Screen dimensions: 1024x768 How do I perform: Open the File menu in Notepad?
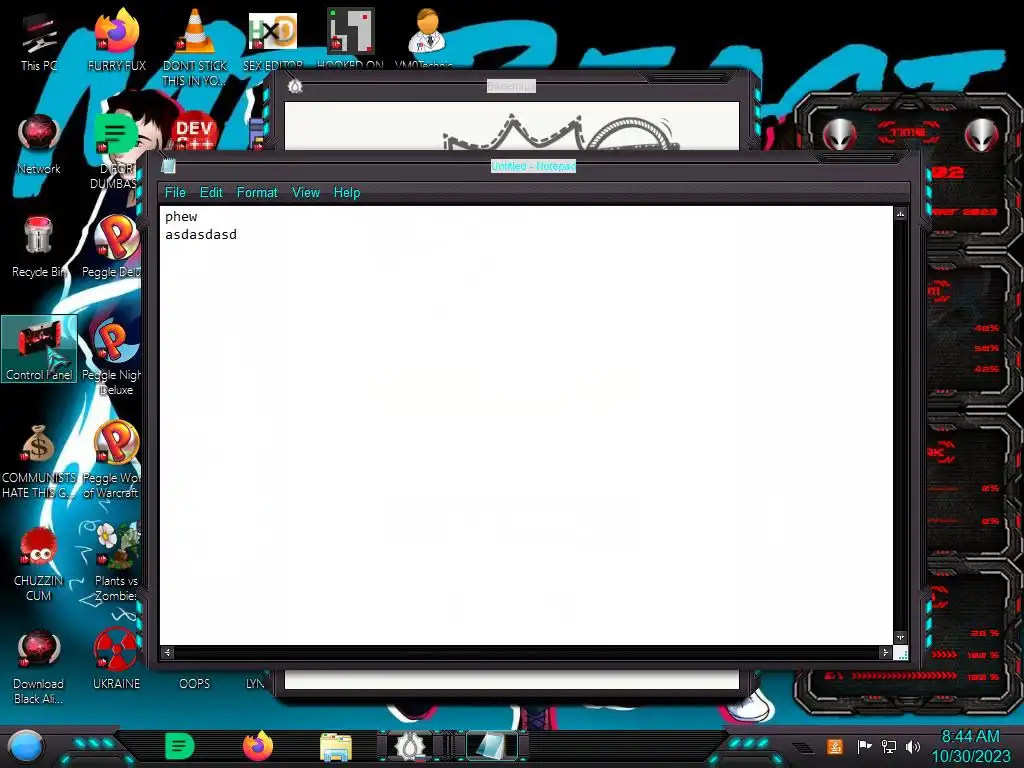point(175,193)
